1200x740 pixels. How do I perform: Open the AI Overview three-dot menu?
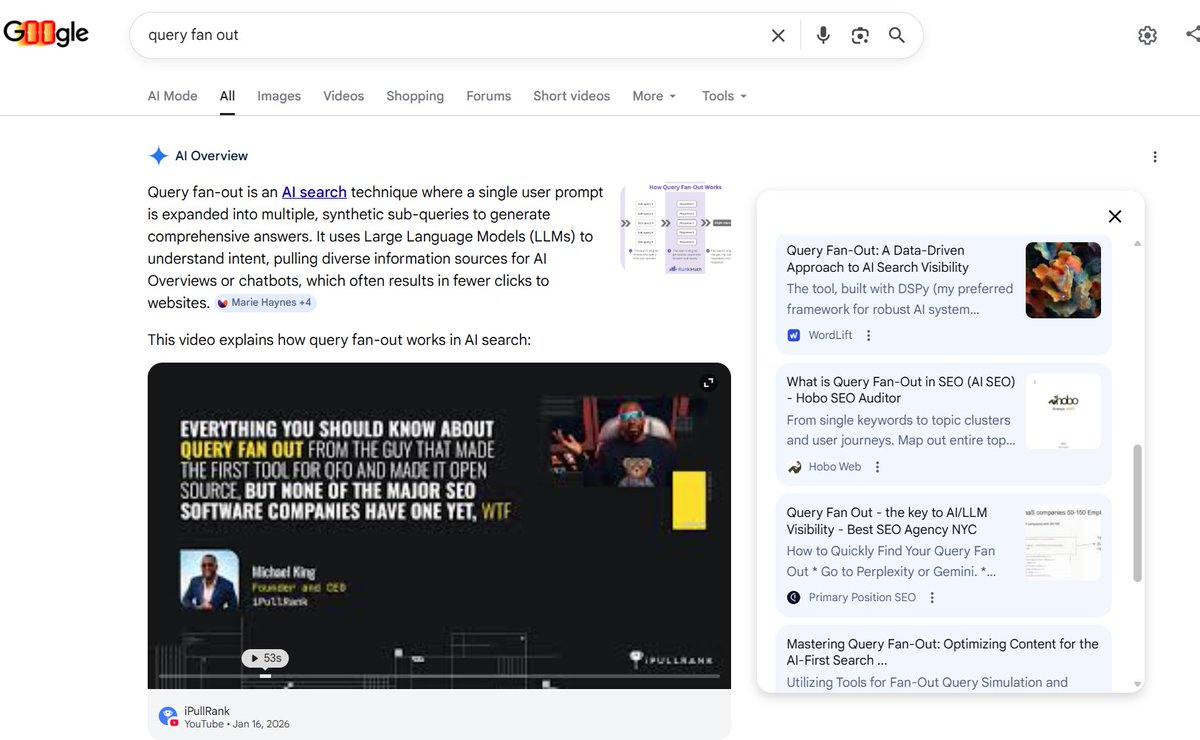tap(1155, 156)
